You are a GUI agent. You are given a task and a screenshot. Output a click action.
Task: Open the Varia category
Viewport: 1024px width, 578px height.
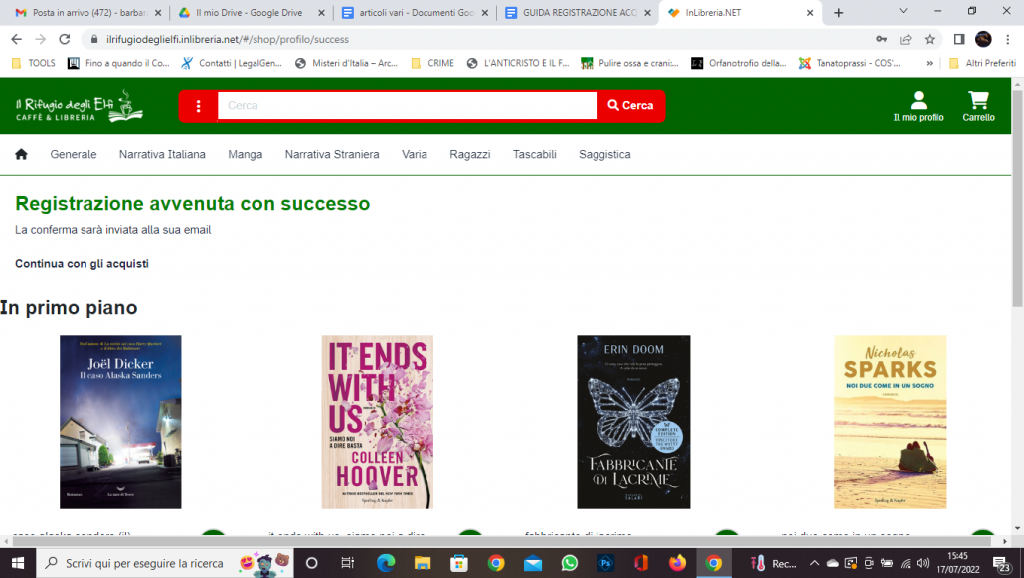(414, 154)
